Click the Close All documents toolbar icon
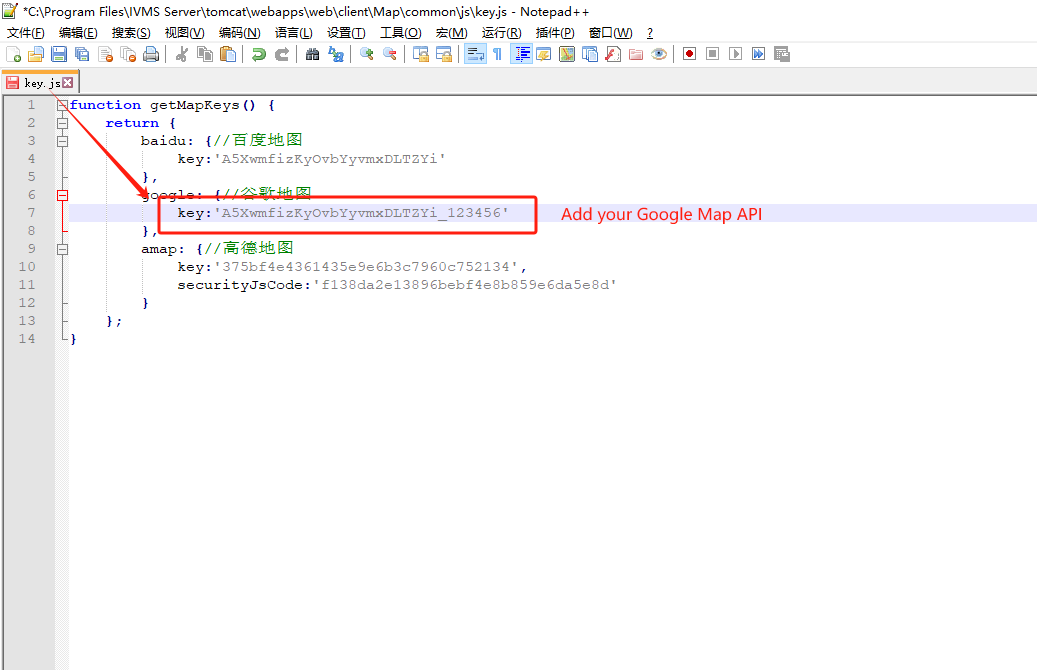Image resolution: width=1037 pixels, height=670 pixels. 128,54
